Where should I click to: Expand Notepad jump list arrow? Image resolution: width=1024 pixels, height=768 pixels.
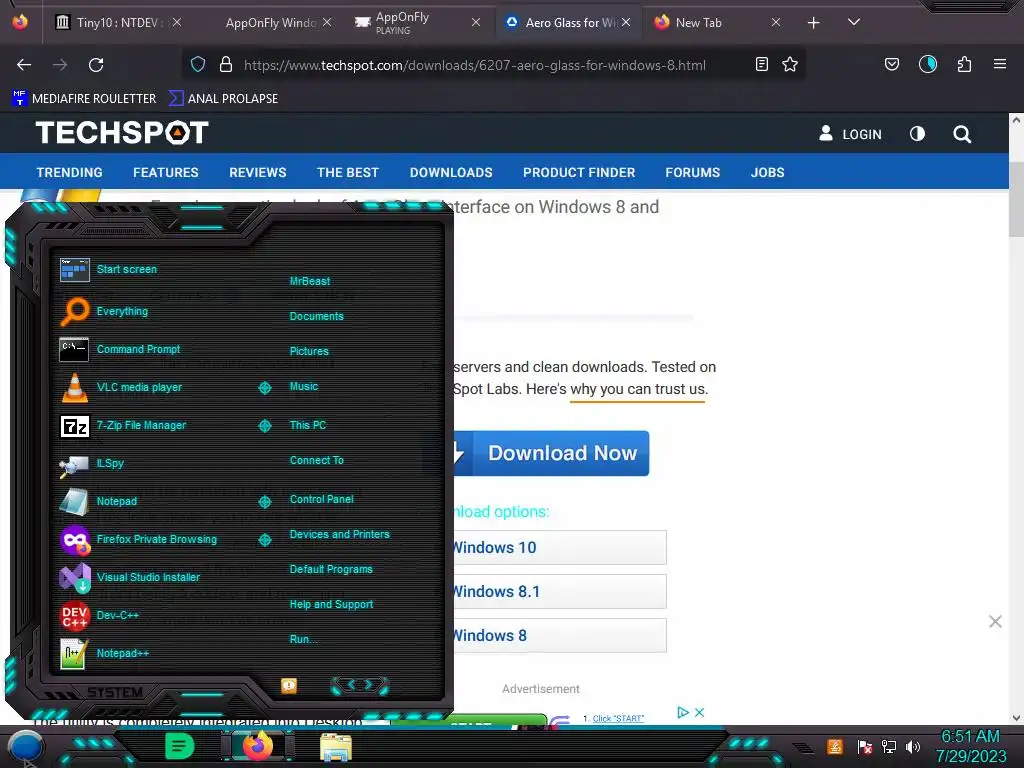pyautogui.click(x=264, y=502)
